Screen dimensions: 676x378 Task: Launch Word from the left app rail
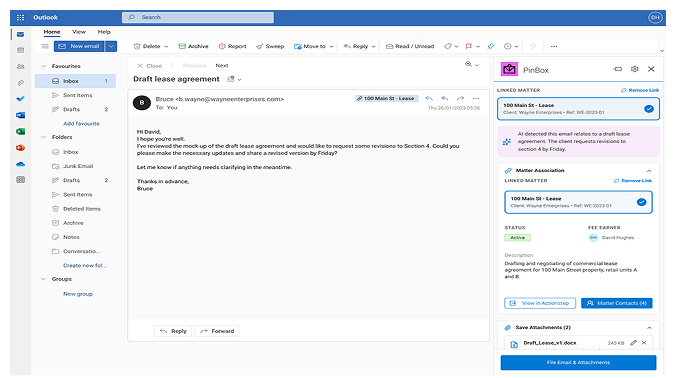pyautogui.click(x=20, y=115)
